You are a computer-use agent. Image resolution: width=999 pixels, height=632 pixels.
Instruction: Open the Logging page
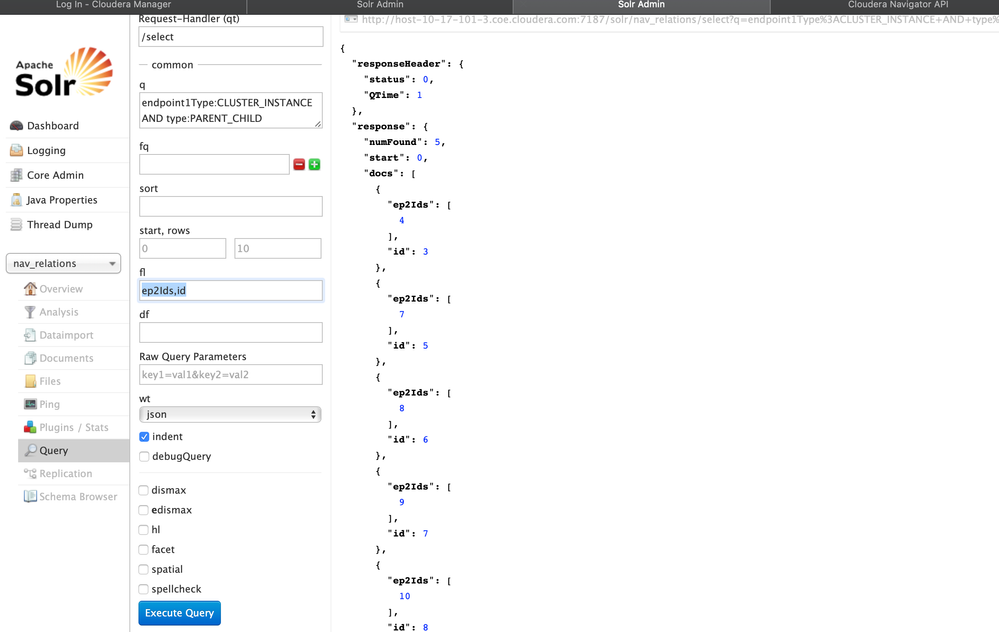[x=46, y=150]
